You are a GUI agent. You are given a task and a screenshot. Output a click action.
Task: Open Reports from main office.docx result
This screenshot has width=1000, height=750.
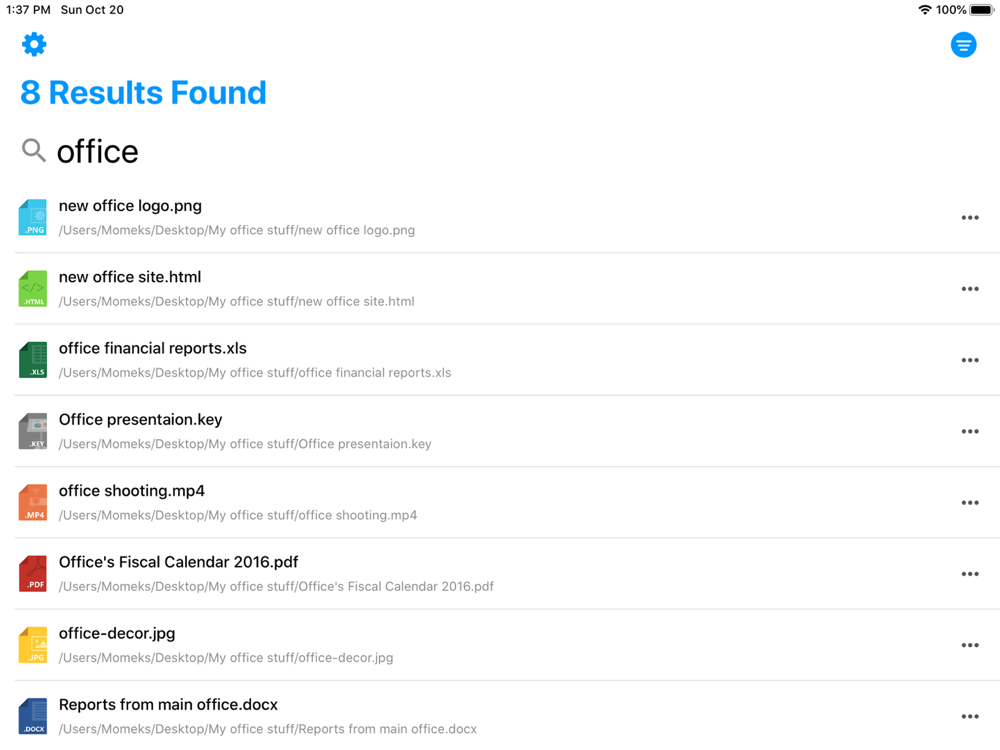click(168, 705)
